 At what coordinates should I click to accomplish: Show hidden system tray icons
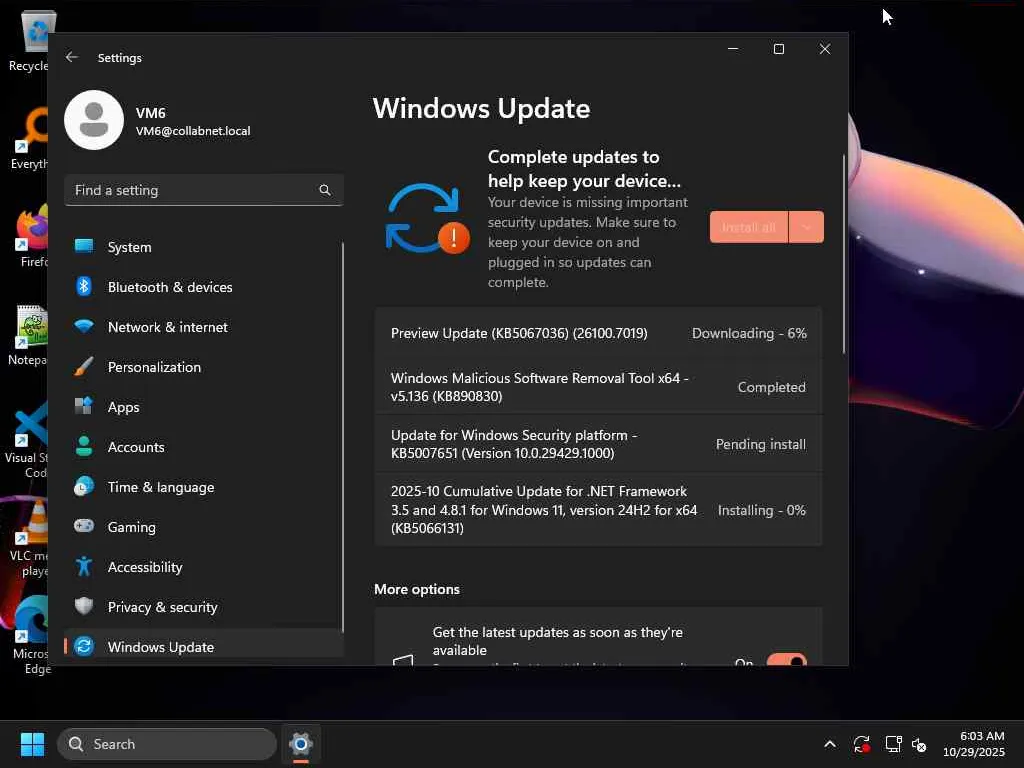click(829, 744)
